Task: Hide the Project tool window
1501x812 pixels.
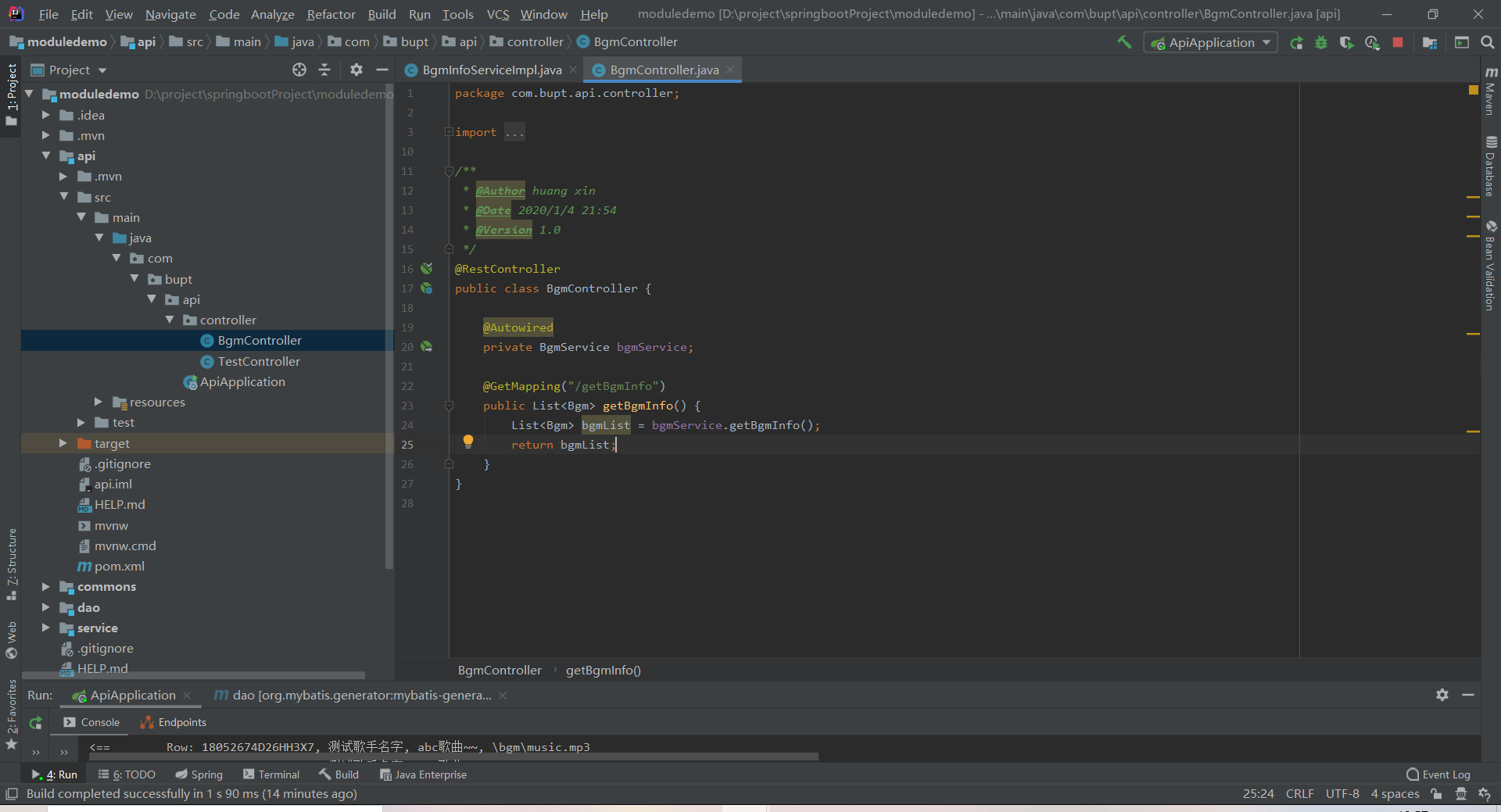Action: [382, 70]
